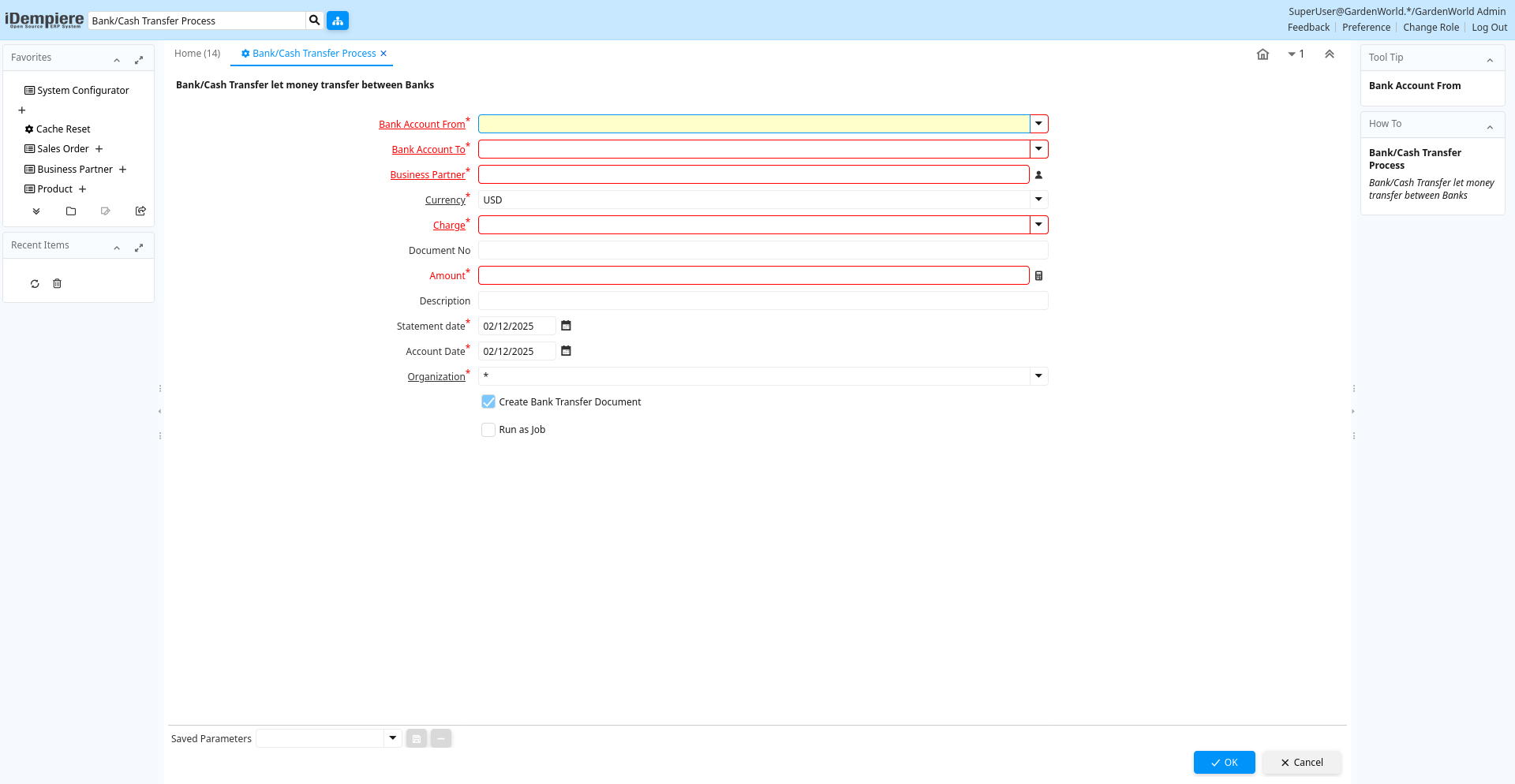The image size is (1515, 784).
Task: Open the Currency dropdown arrow
Action: (x=1038, y=200)
